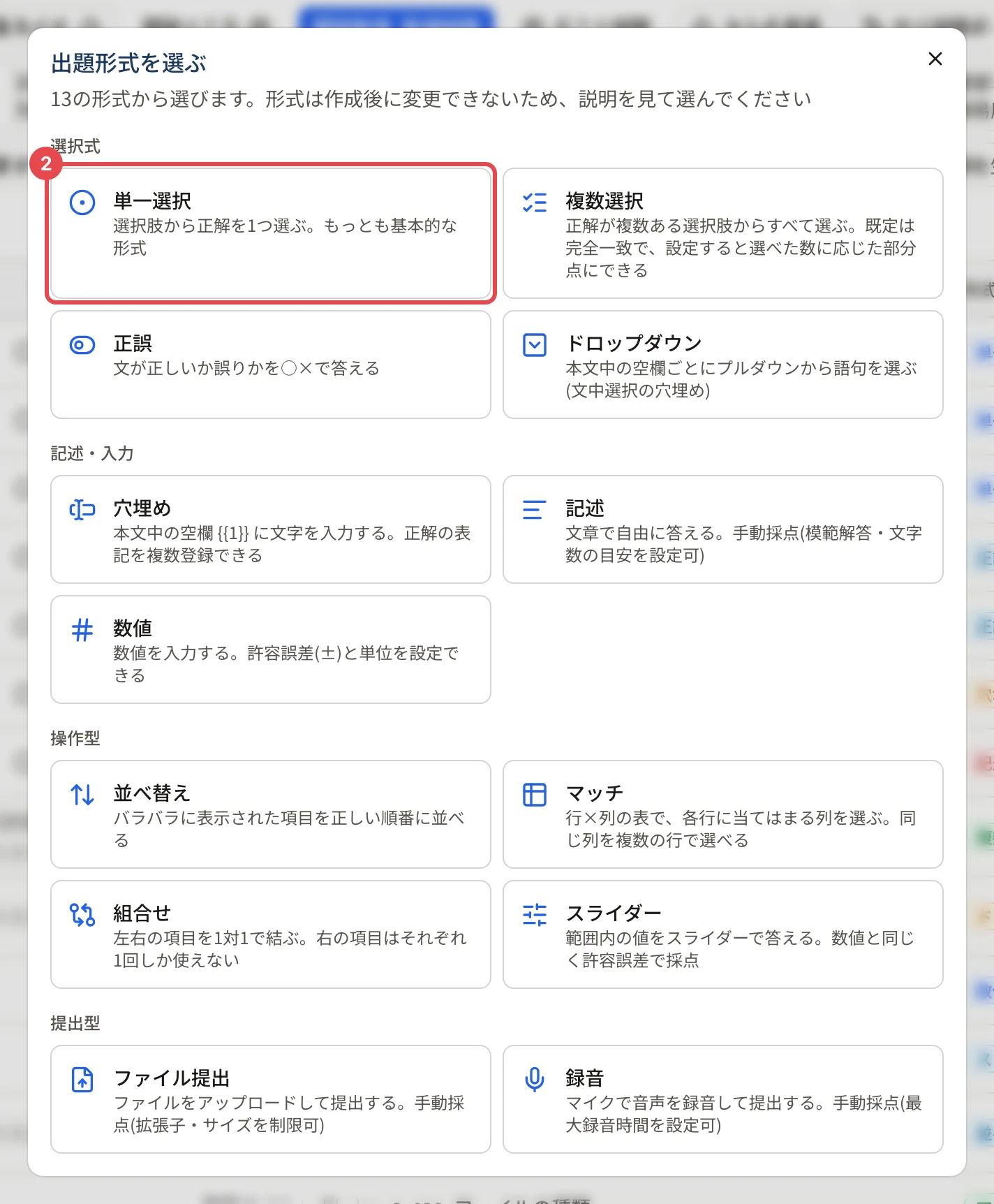The width and height of the screenshot is (994, 1204).
Task: Click description starting 文章で自由に答える
Action: (x=744, y=544)
